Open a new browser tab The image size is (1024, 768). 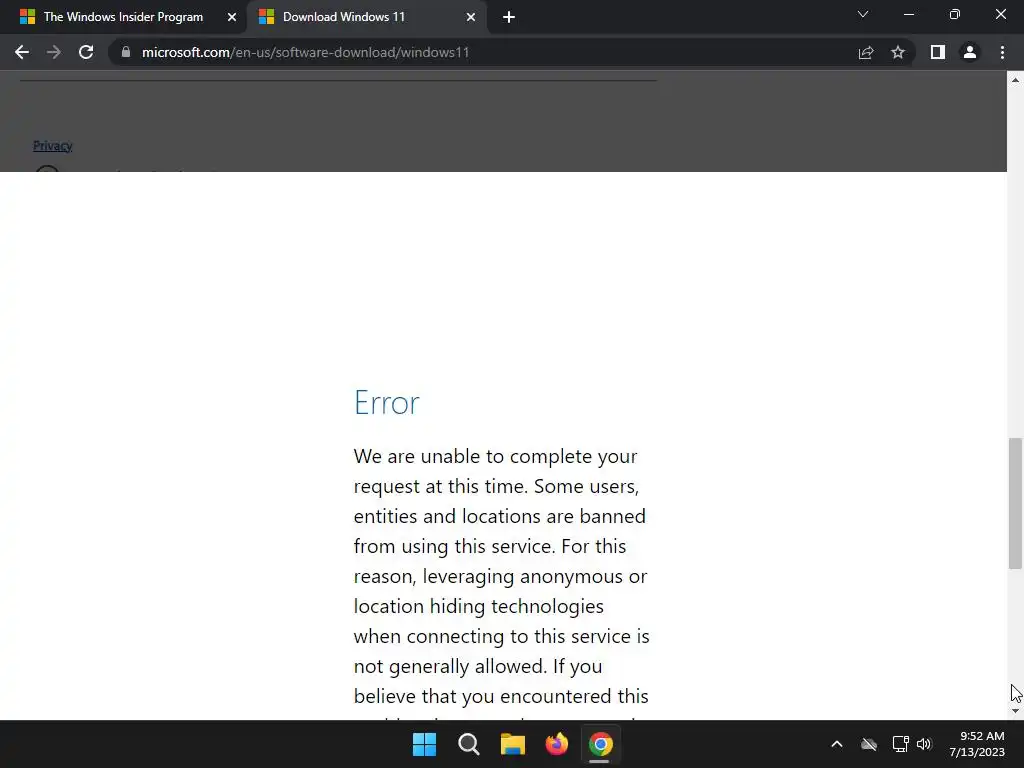click(509, 17)
